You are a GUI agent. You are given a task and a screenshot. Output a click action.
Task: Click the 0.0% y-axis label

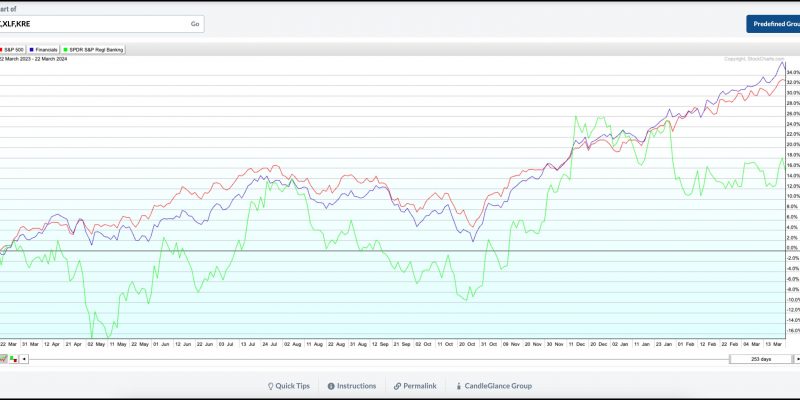point(793,248)
